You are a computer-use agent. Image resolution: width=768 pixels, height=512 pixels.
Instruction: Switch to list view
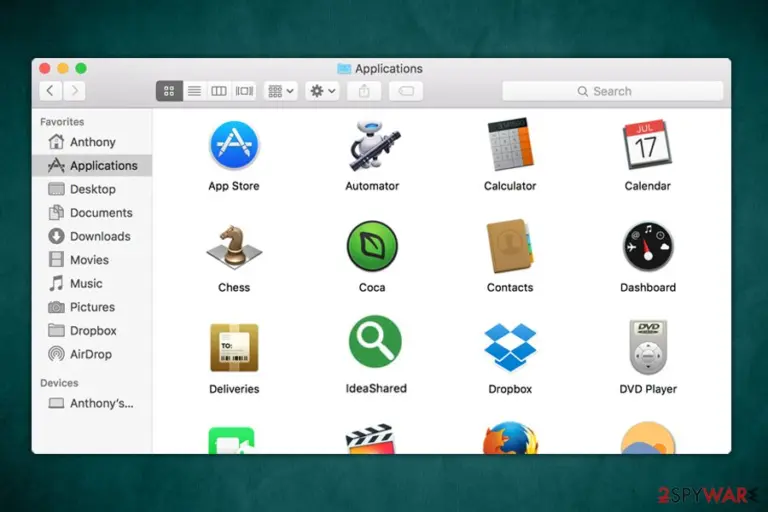(194, 91)
